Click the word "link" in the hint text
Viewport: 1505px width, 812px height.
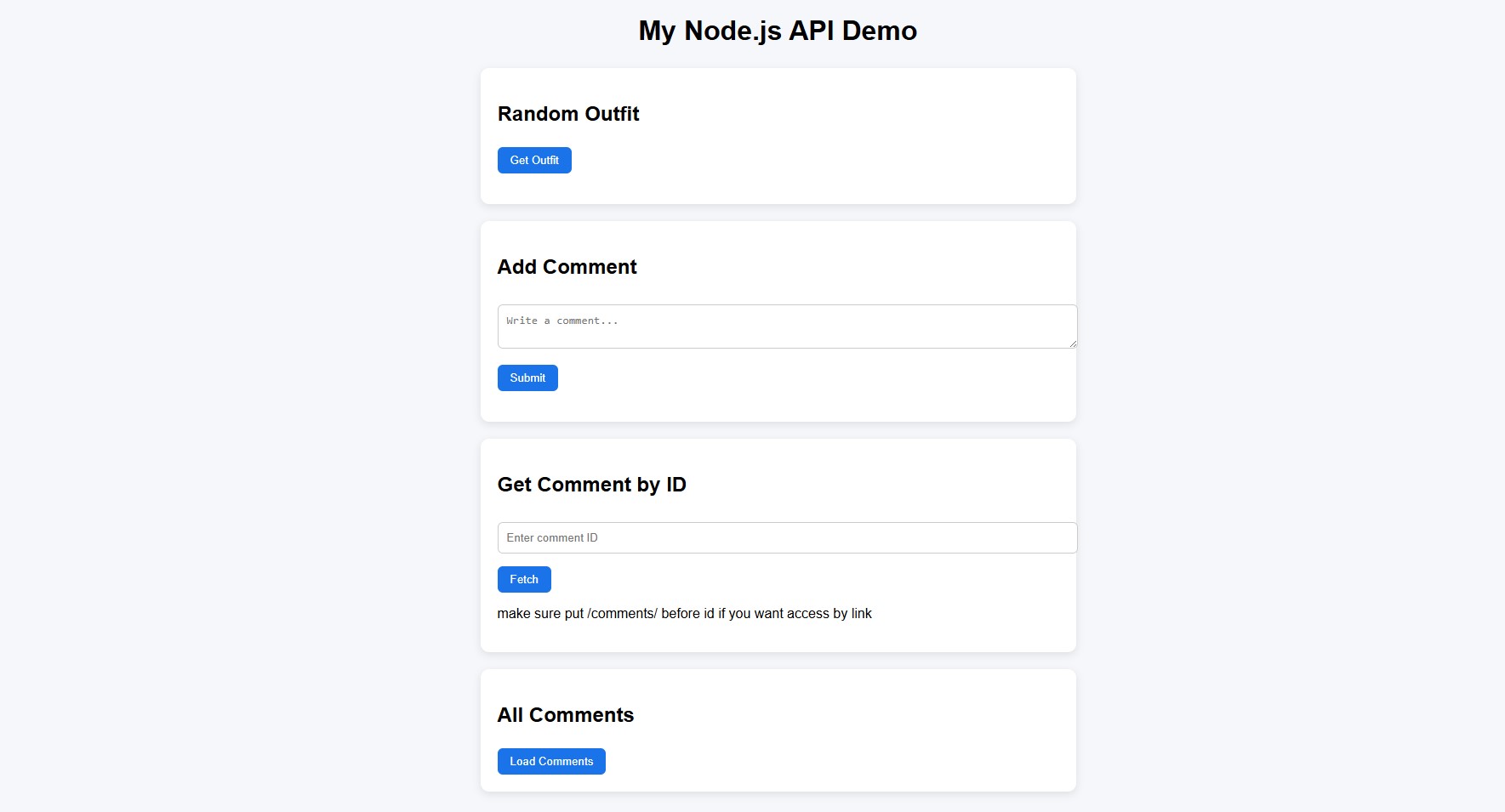pos(862,613)
